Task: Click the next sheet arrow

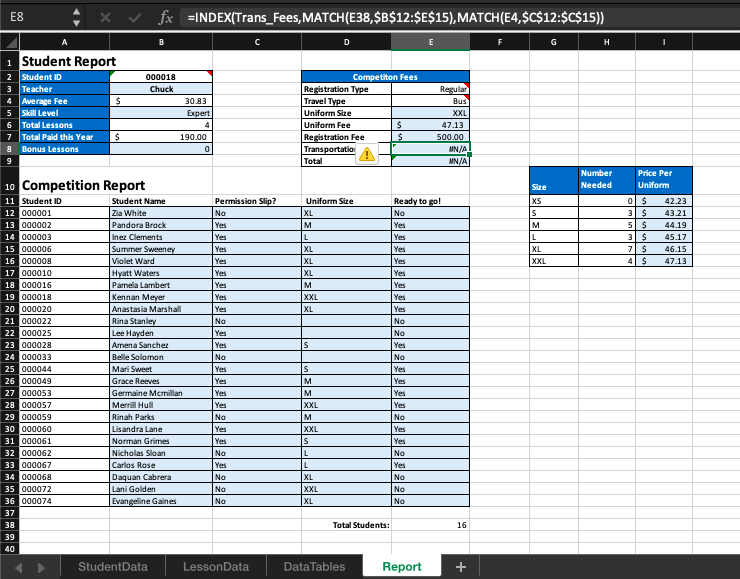Action: tap(42, 567)
